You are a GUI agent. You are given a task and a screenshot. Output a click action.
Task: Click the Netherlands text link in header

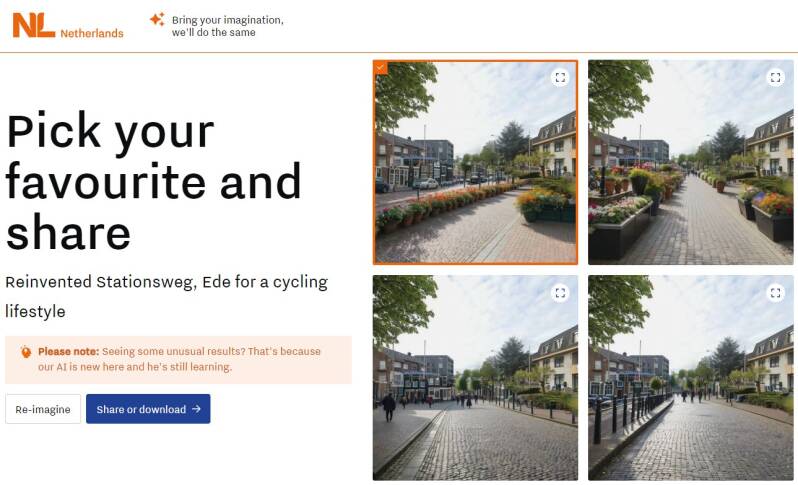click(x=92, y=33)
